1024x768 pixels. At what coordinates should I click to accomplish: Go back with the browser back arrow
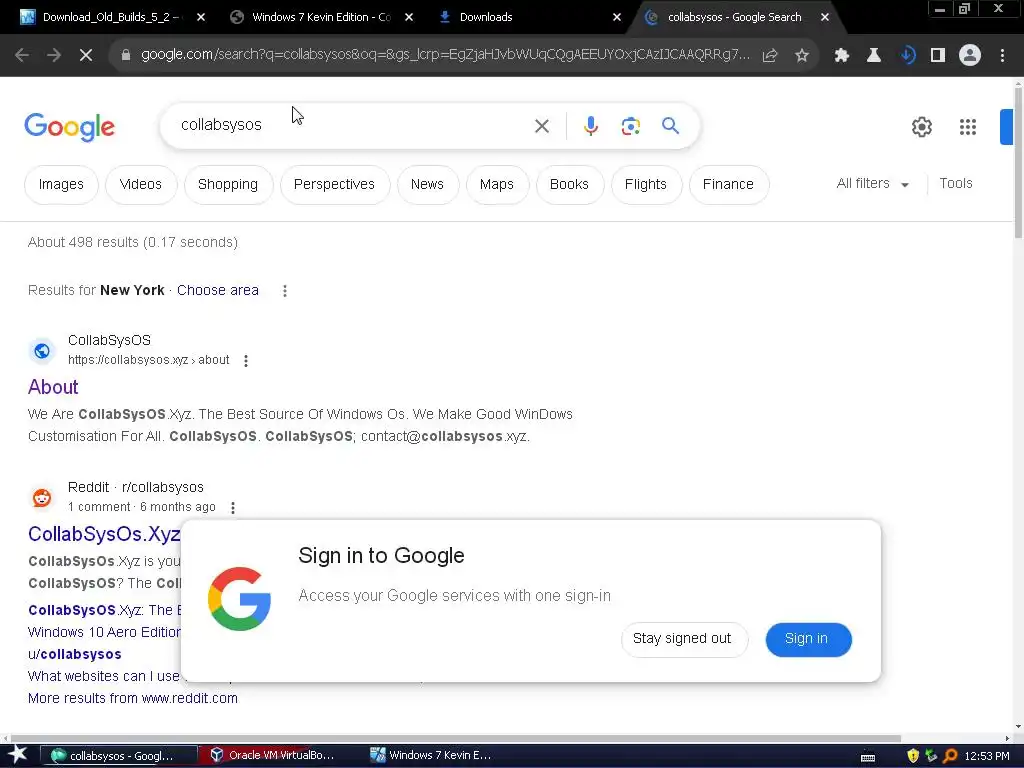pos(22,55)
